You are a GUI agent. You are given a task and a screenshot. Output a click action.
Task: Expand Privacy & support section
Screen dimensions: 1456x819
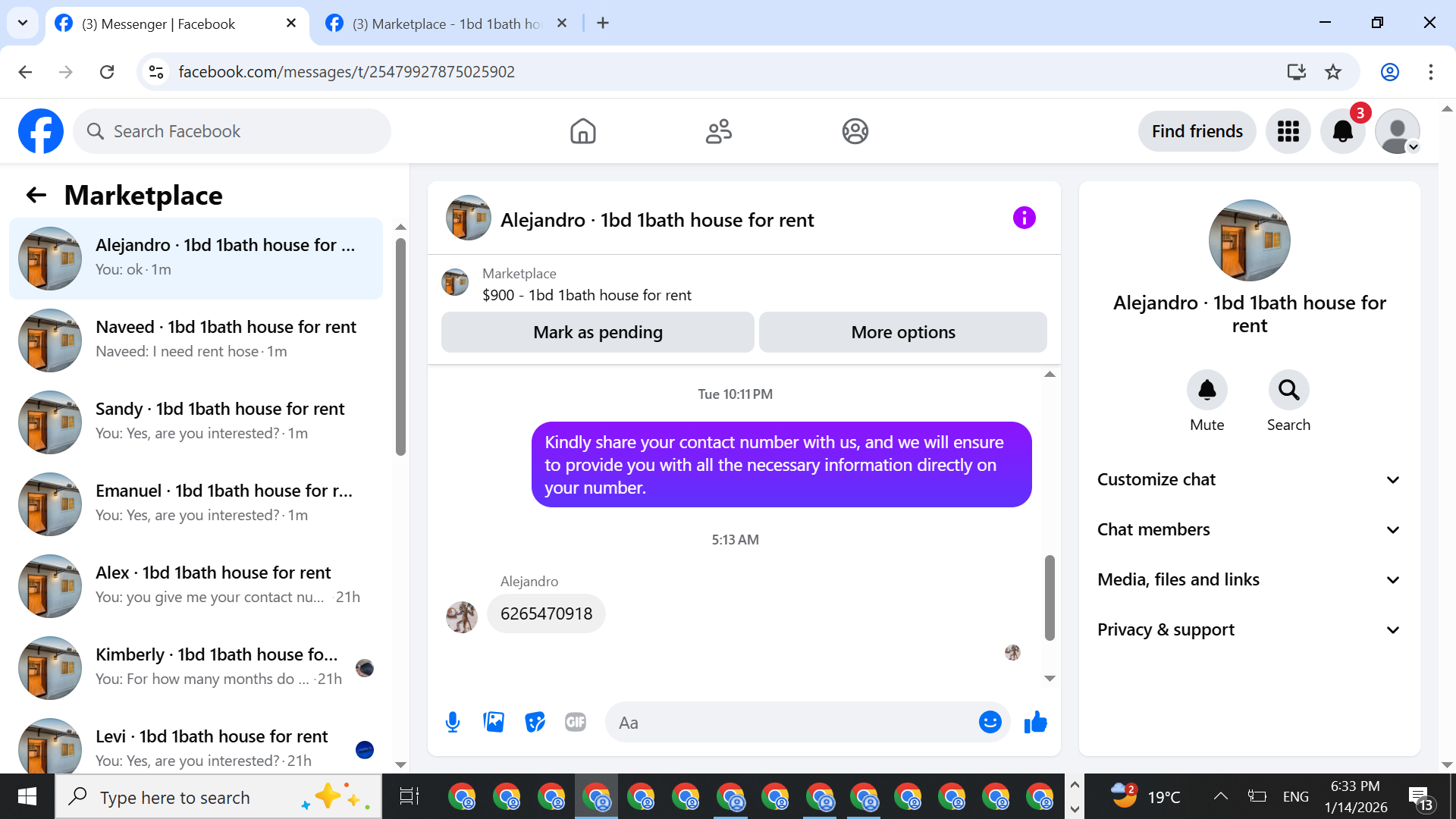pyautogui.click(x=1249, y=629)
